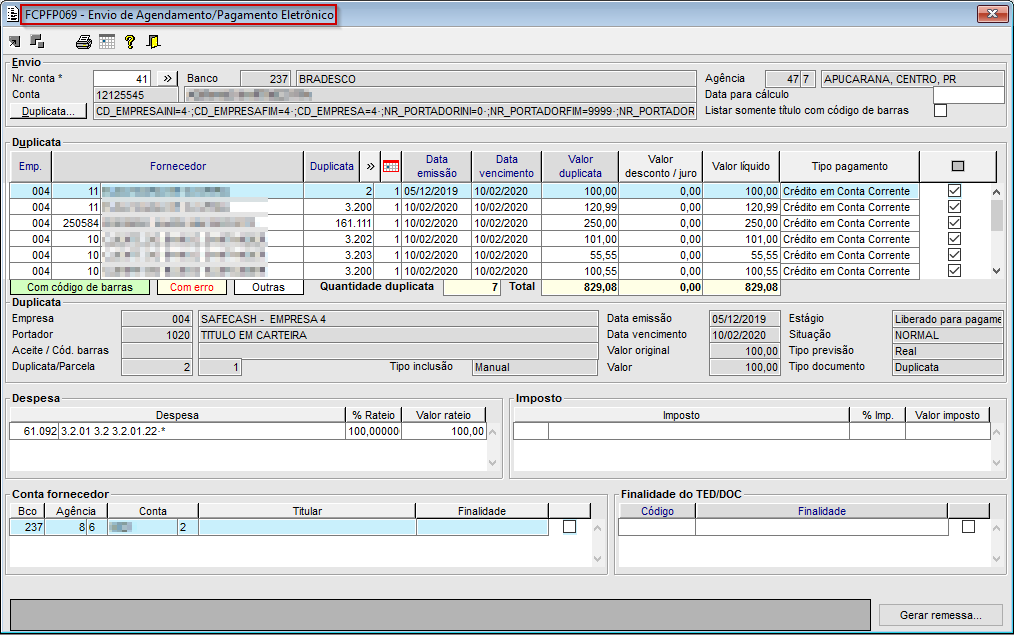The width and height of the screenshot is (1014, 635).
Task: Click the % Rateio value 100,00000
Action: pos(373,431)
